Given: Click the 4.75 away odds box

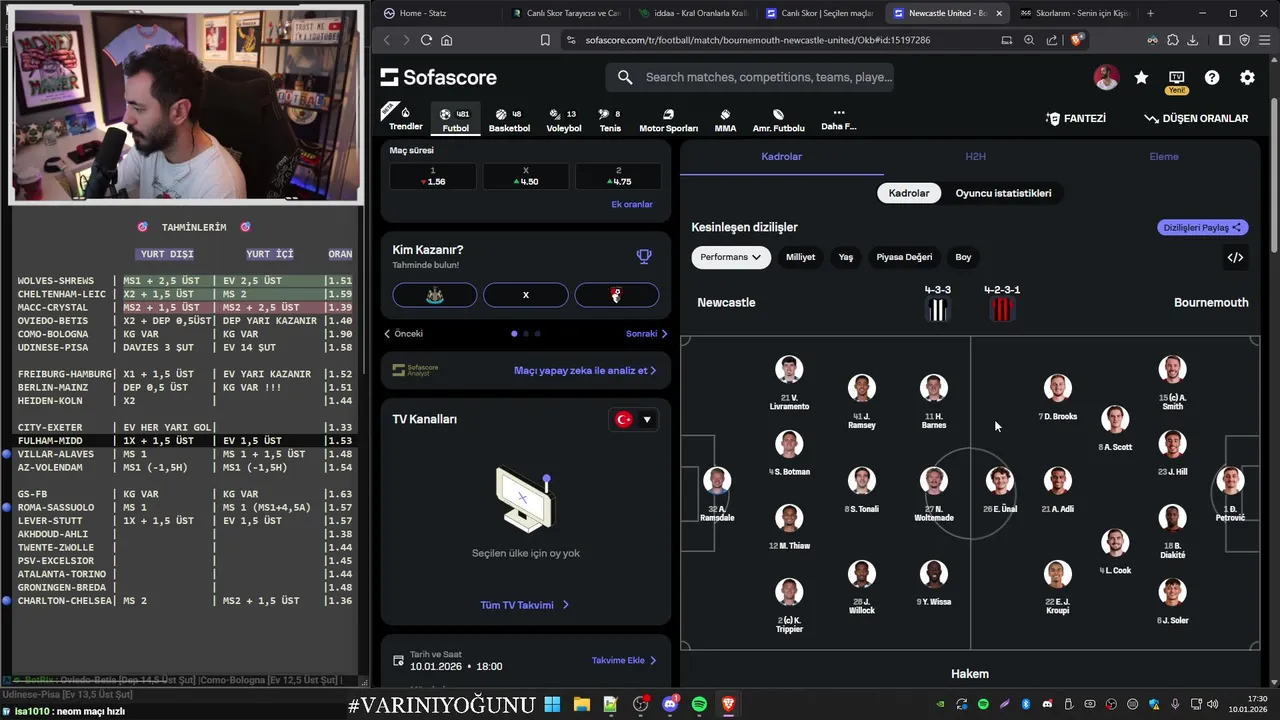Looking at the screenshot, I should click(x=618, y=176).
